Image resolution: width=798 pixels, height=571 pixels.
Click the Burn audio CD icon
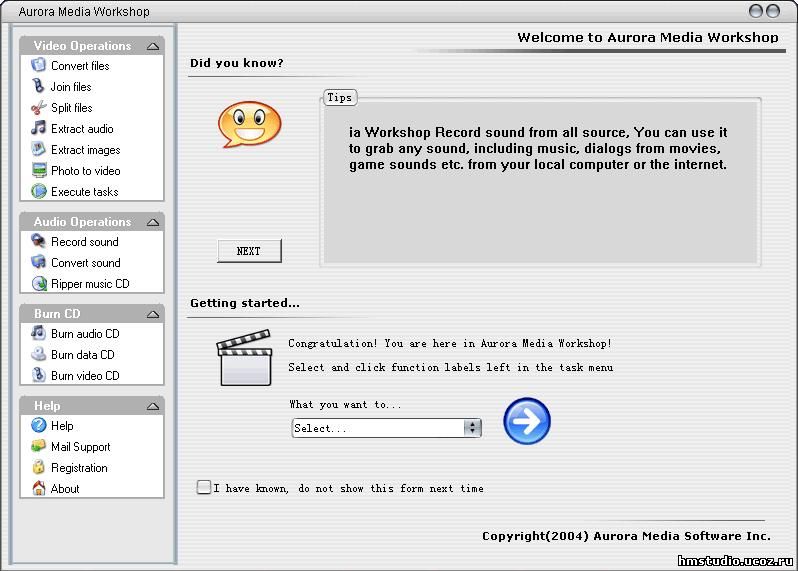[x=39, y=333]
